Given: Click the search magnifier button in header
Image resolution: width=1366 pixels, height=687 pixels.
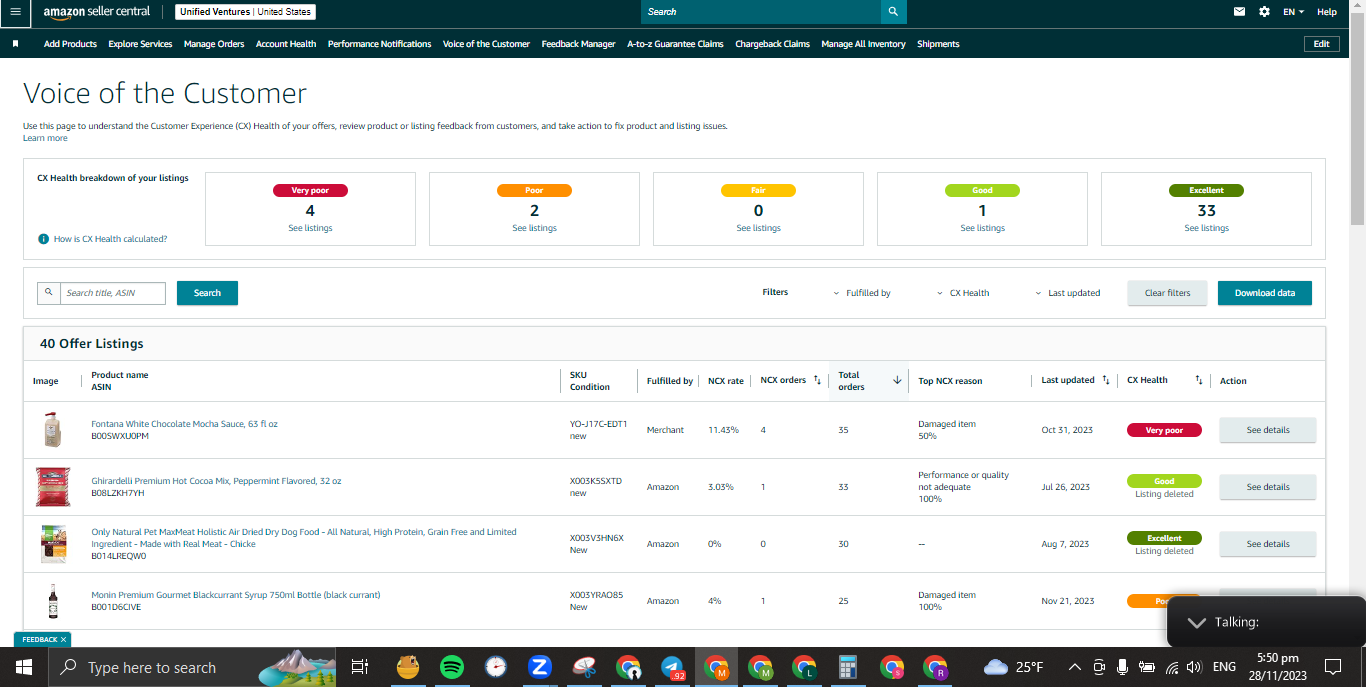Looking at the screenshot, I should [893, 12].
